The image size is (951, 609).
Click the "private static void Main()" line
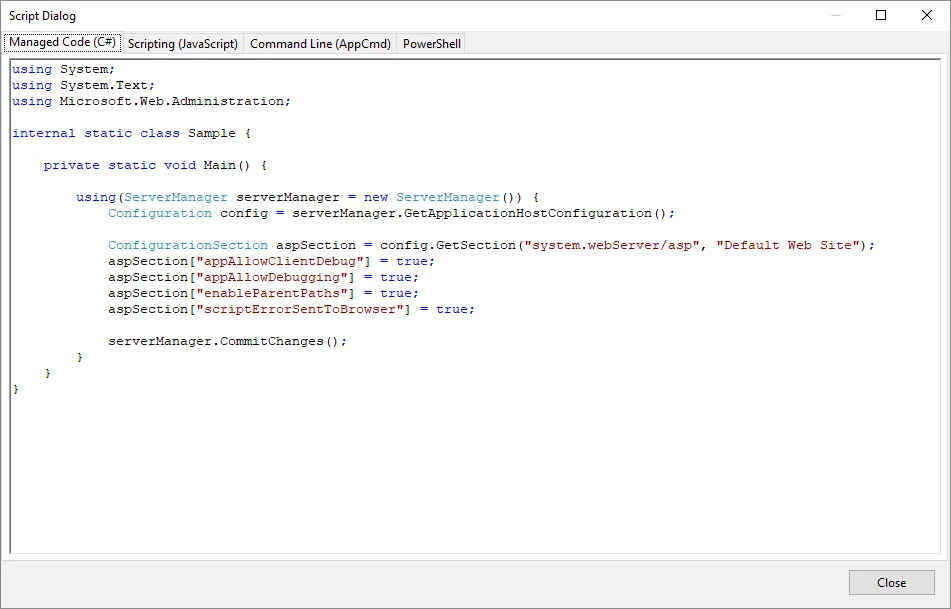[x=155, y=165]
